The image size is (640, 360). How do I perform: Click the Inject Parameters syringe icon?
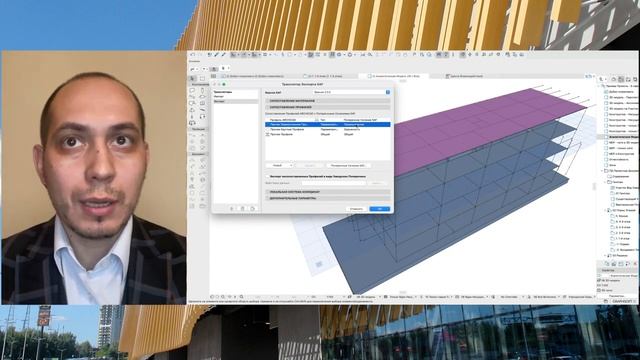223,55
